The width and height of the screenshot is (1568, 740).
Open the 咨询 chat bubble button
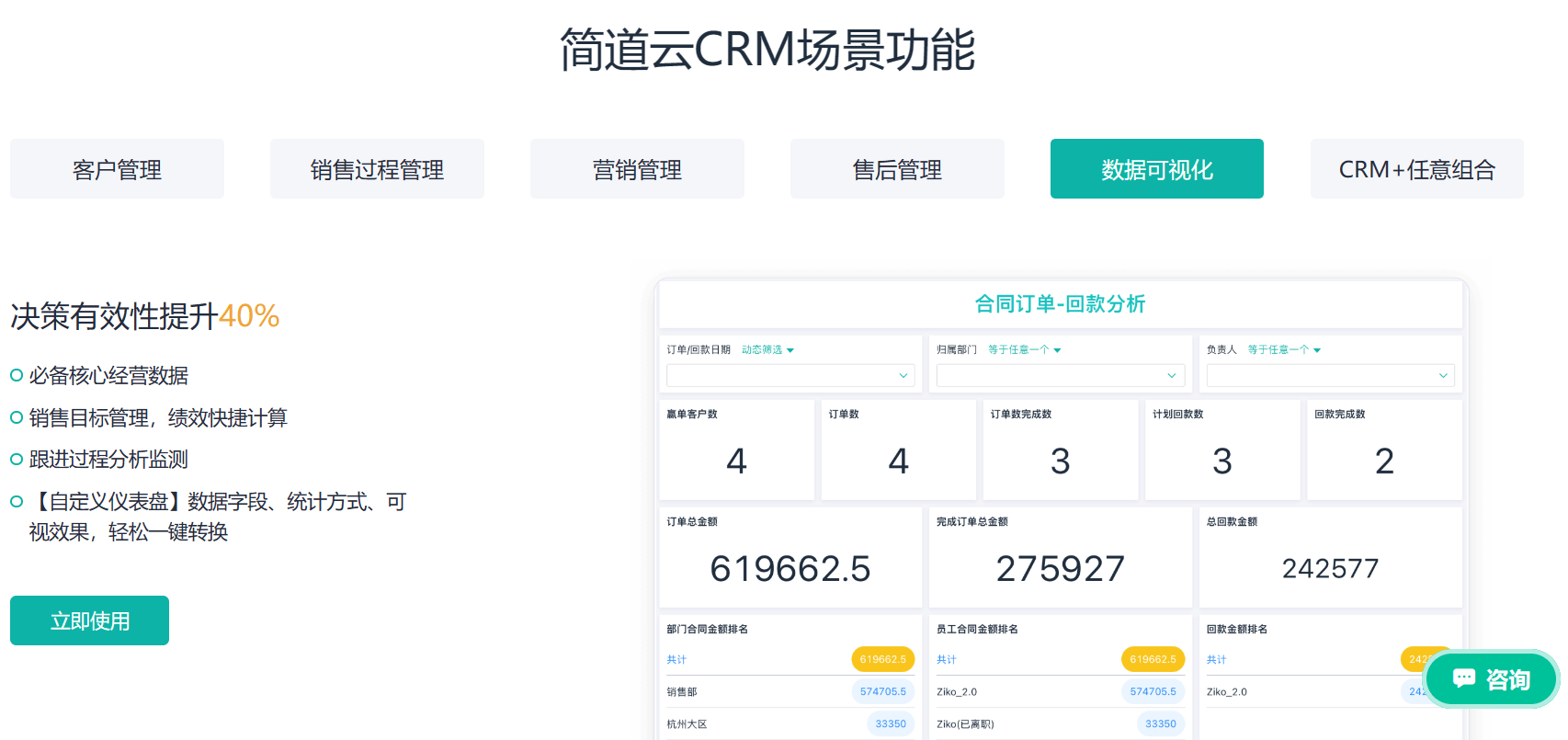click(1491, 679)
